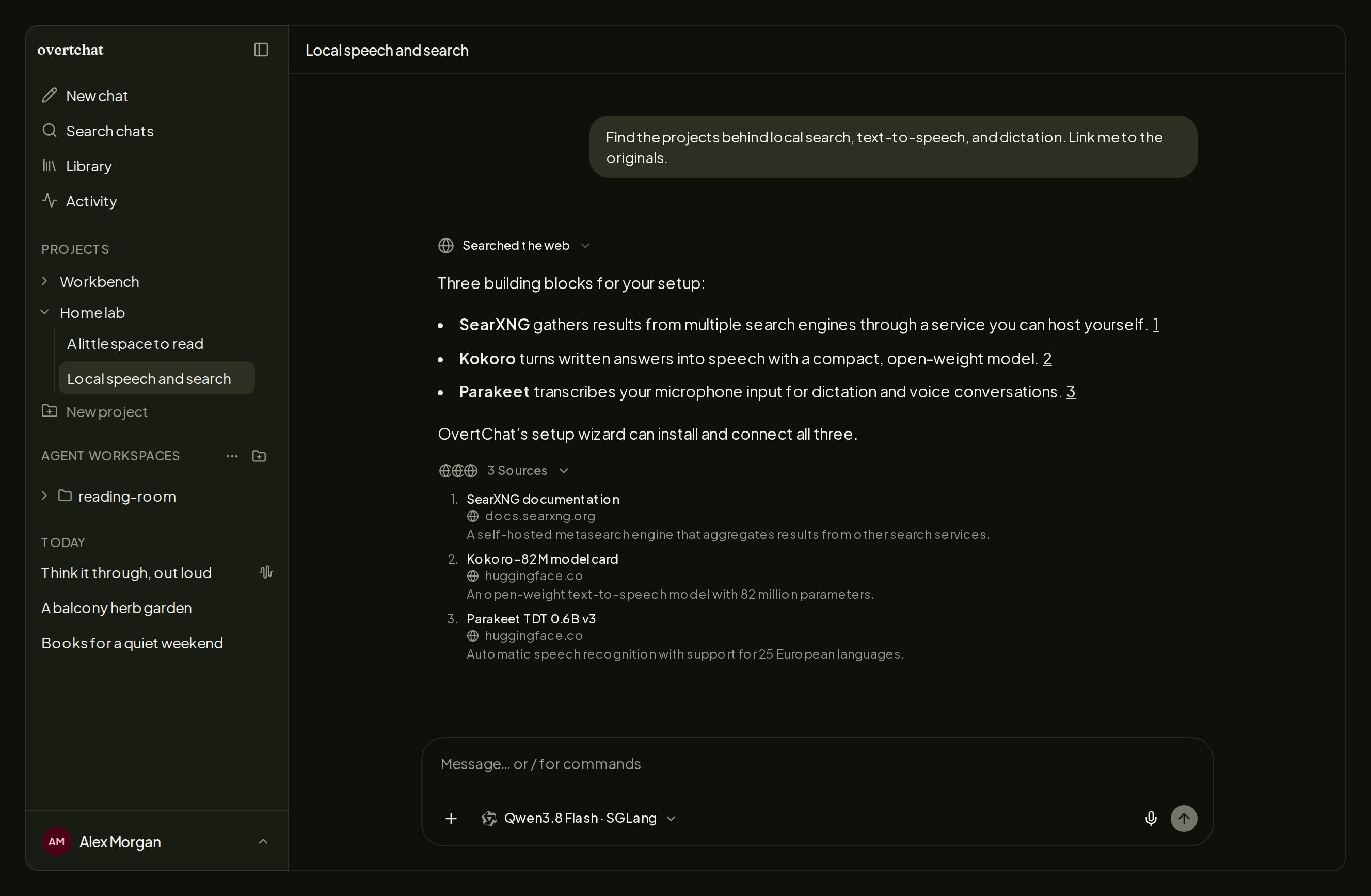This screenshot has height=896, width=1371.
Task: Open the SearXNG documentation source
Action: 543,499
